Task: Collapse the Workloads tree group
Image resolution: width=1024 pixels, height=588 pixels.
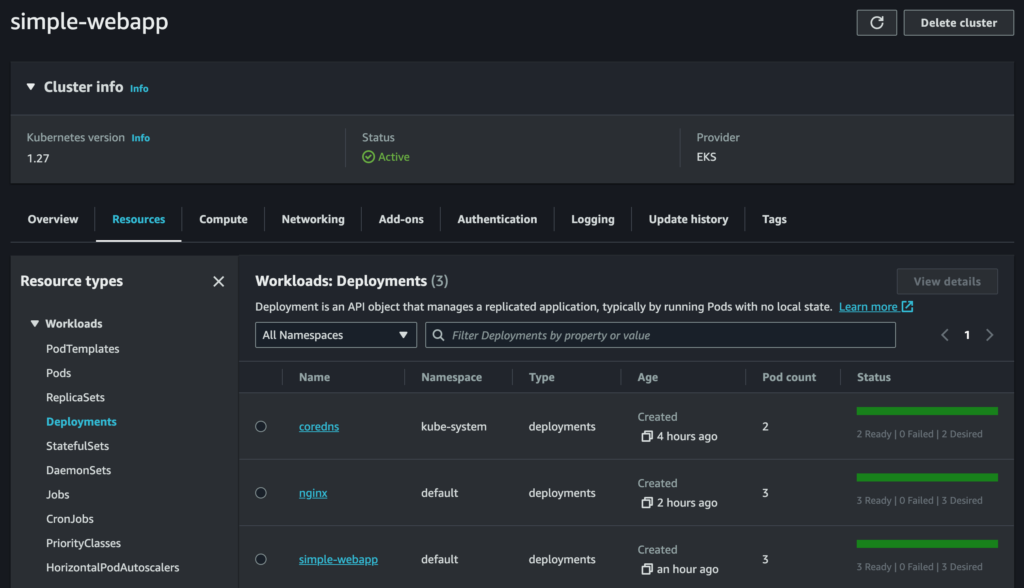Action: tap(35, 324)
